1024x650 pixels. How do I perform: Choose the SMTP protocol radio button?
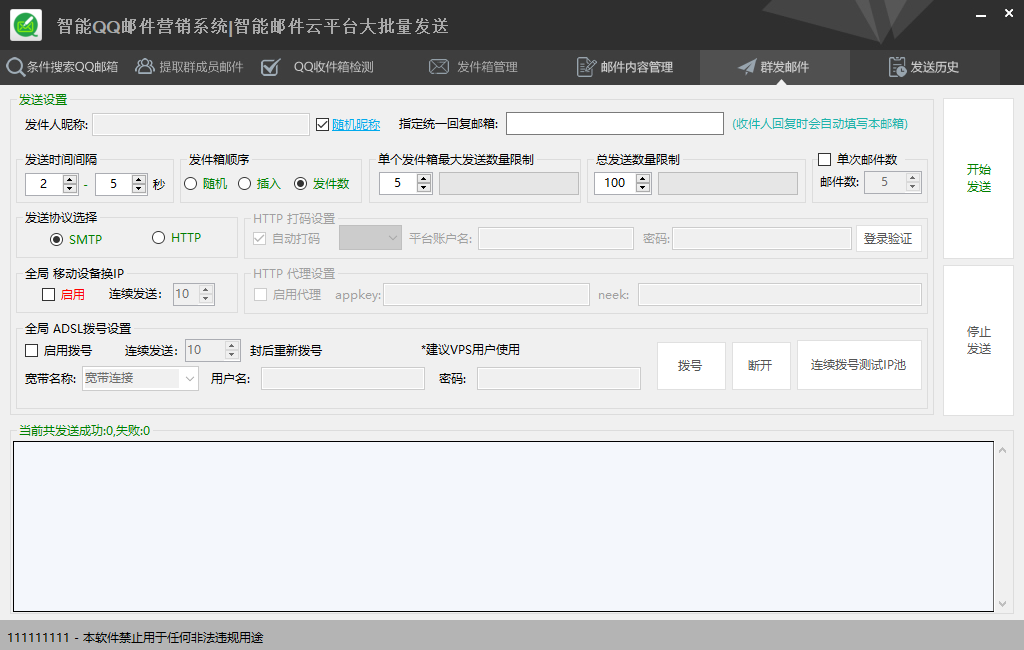point(56,239)
